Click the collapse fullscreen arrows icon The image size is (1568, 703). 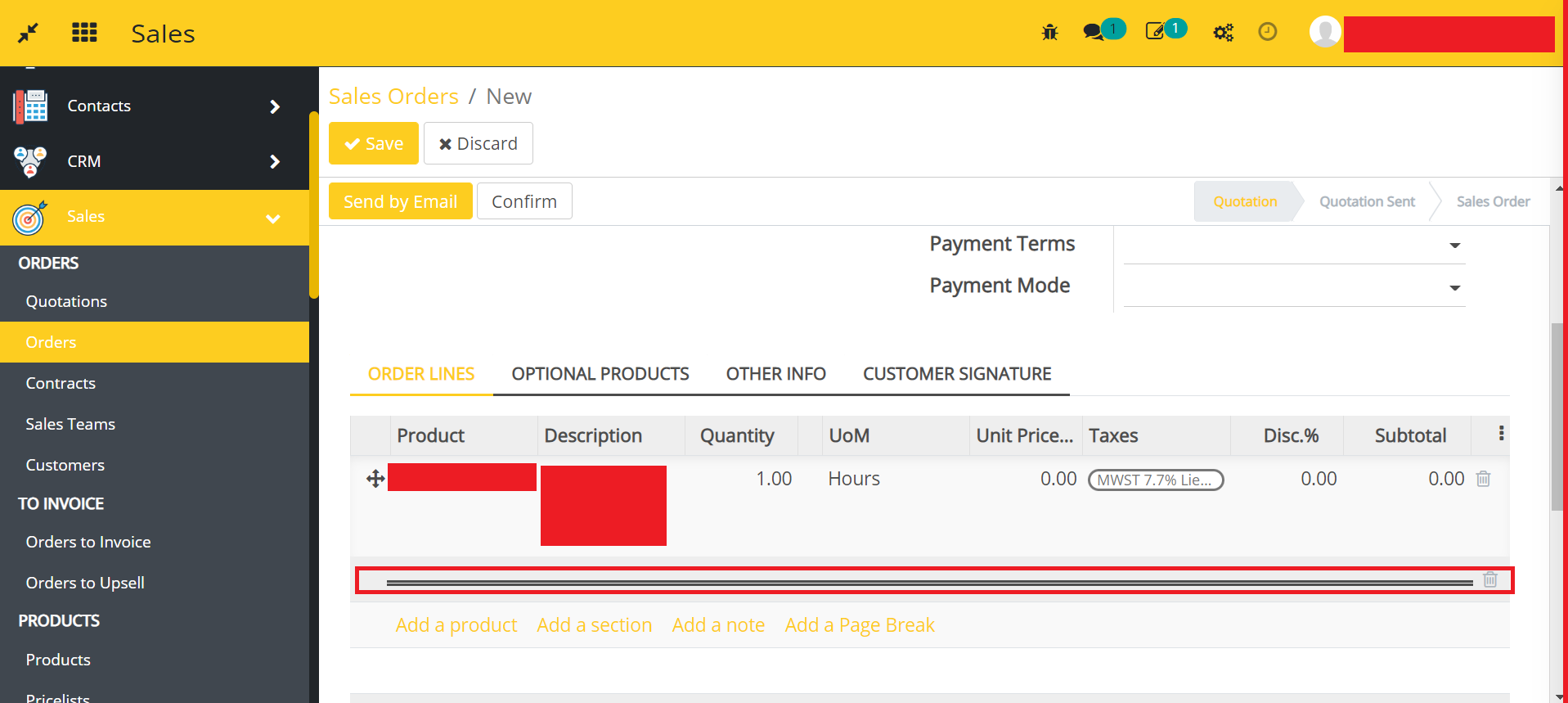click(29, 33)
